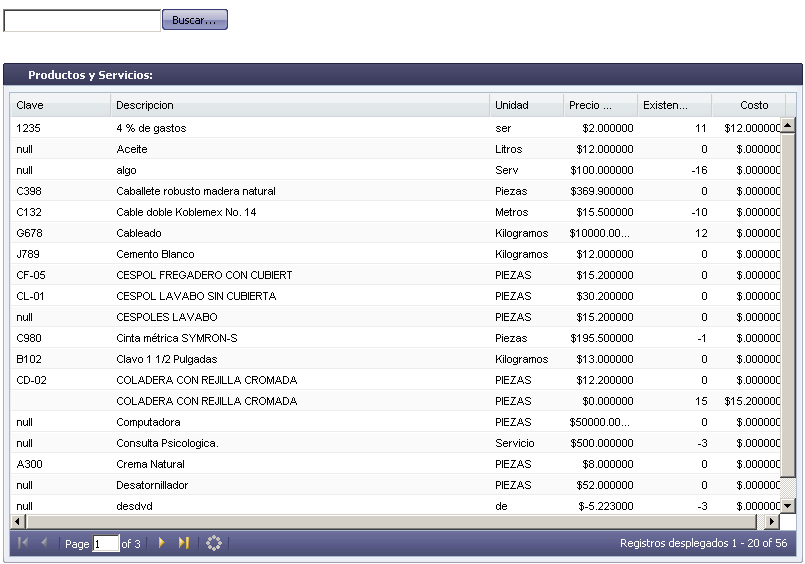Viewport: 805px width, 564px height.
Task: Sort by the Unidad column header
Action: [x=526, y=105]
